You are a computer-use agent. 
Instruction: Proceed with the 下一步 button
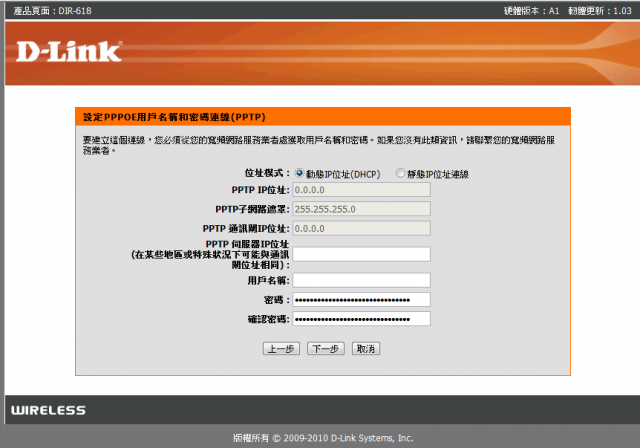(x=326, y=349)
